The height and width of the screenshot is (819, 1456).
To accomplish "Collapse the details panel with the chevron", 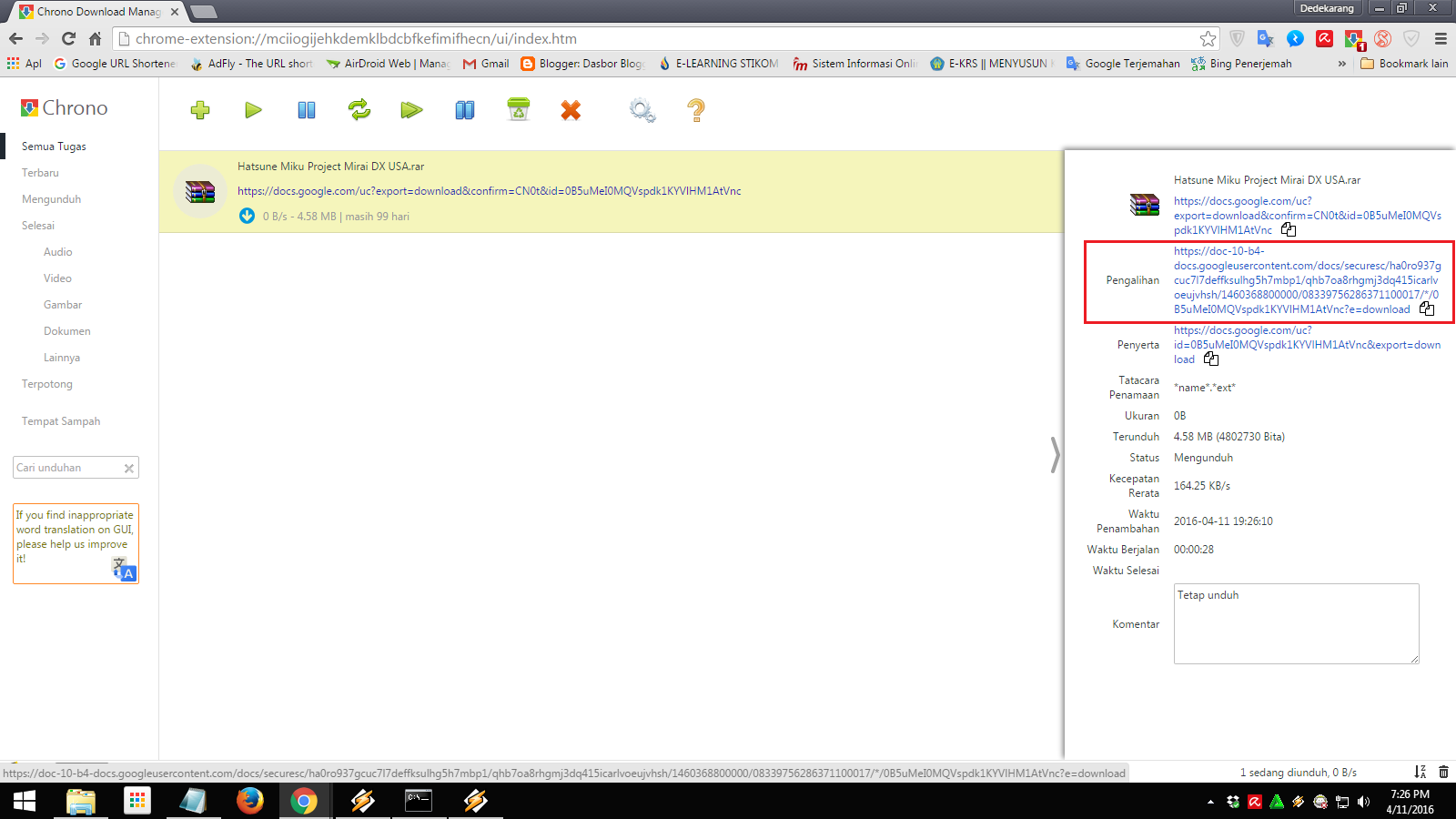I will [x=1055, y=455].
